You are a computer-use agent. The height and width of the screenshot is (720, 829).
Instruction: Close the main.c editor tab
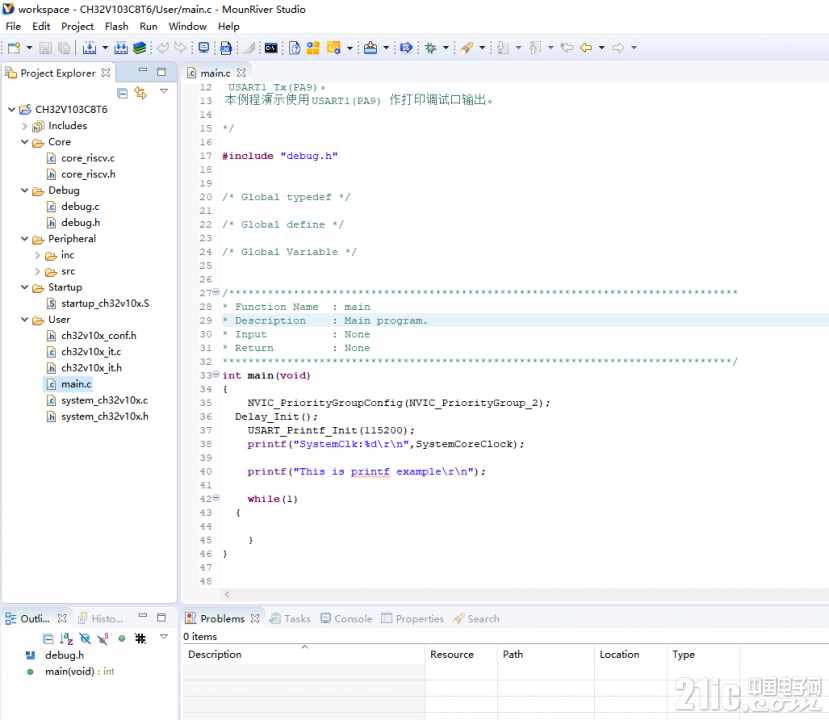242,72
